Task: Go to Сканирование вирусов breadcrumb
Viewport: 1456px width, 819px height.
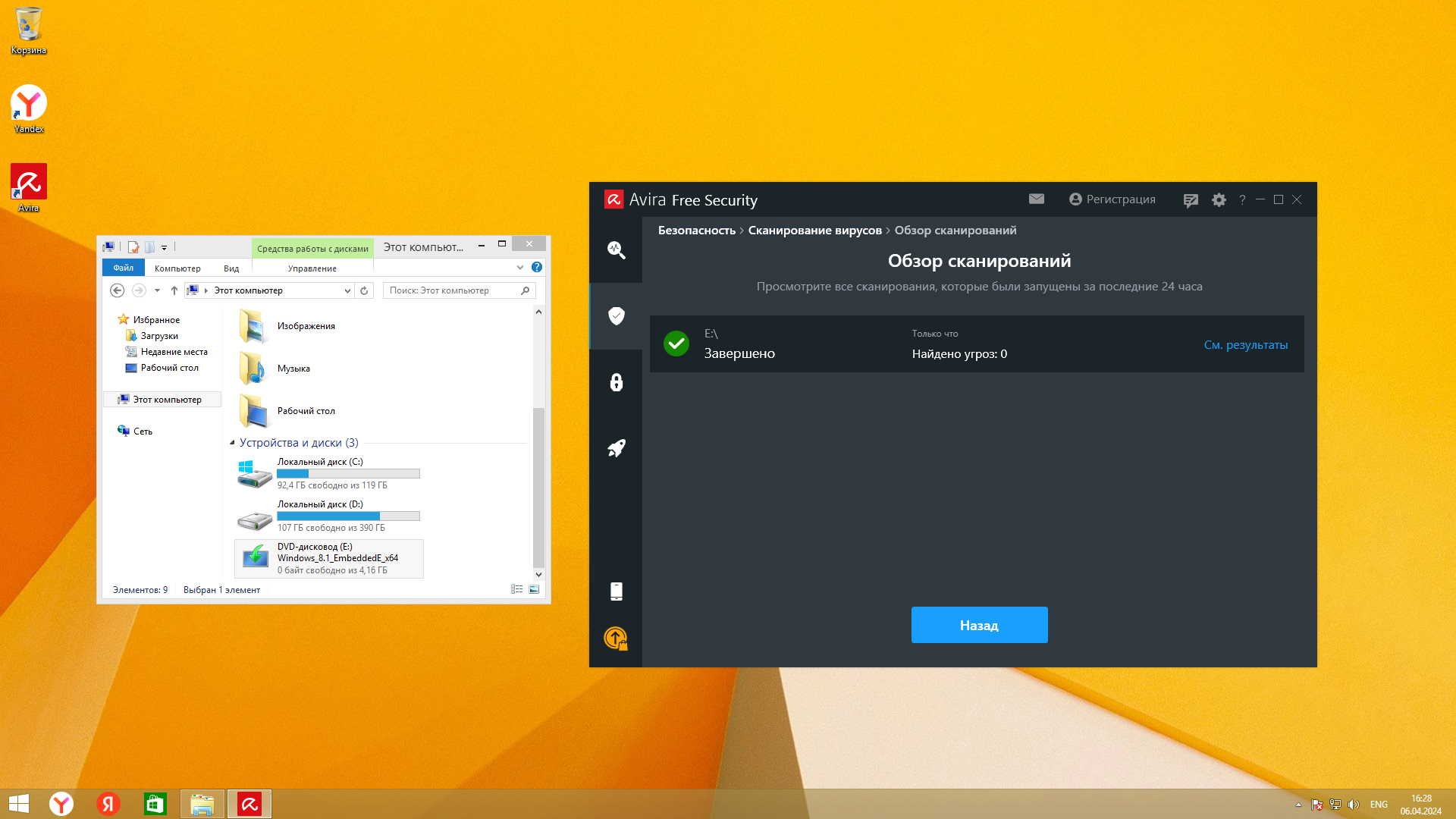Action: coord(814,231)
